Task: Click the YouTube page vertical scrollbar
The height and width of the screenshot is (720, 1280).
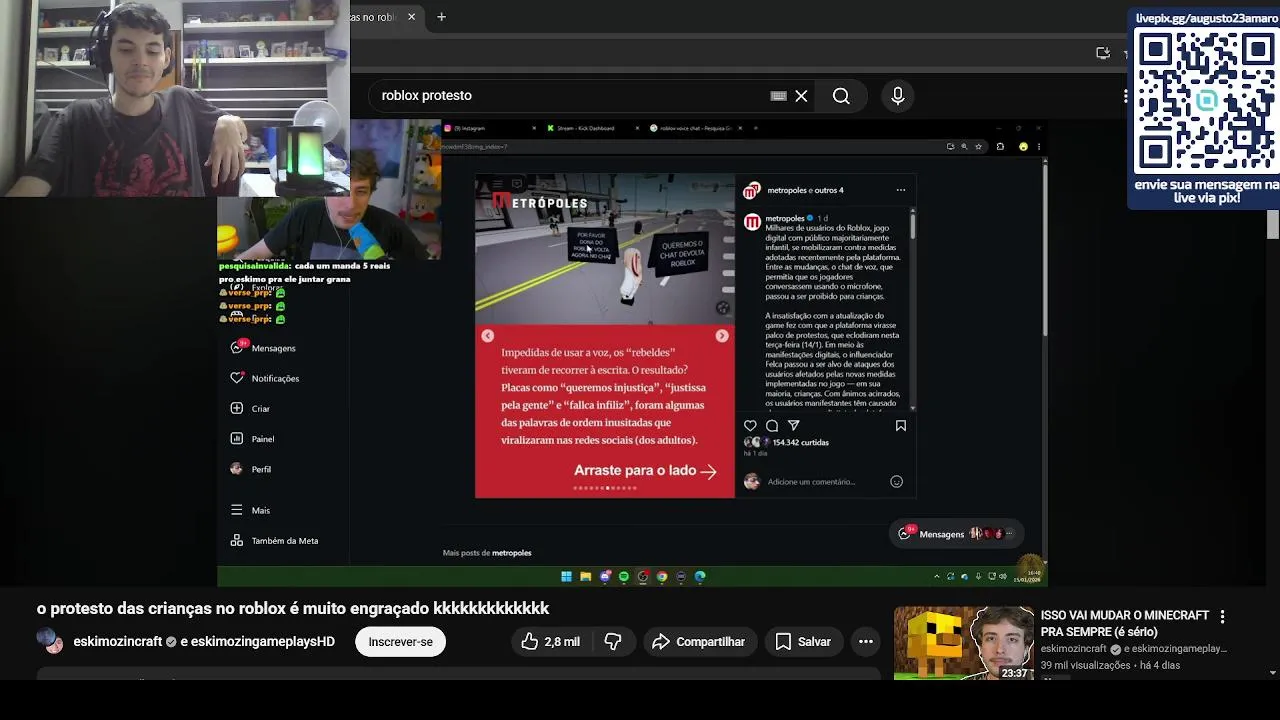Action: pyautogui.click(x=1273, y=225)
